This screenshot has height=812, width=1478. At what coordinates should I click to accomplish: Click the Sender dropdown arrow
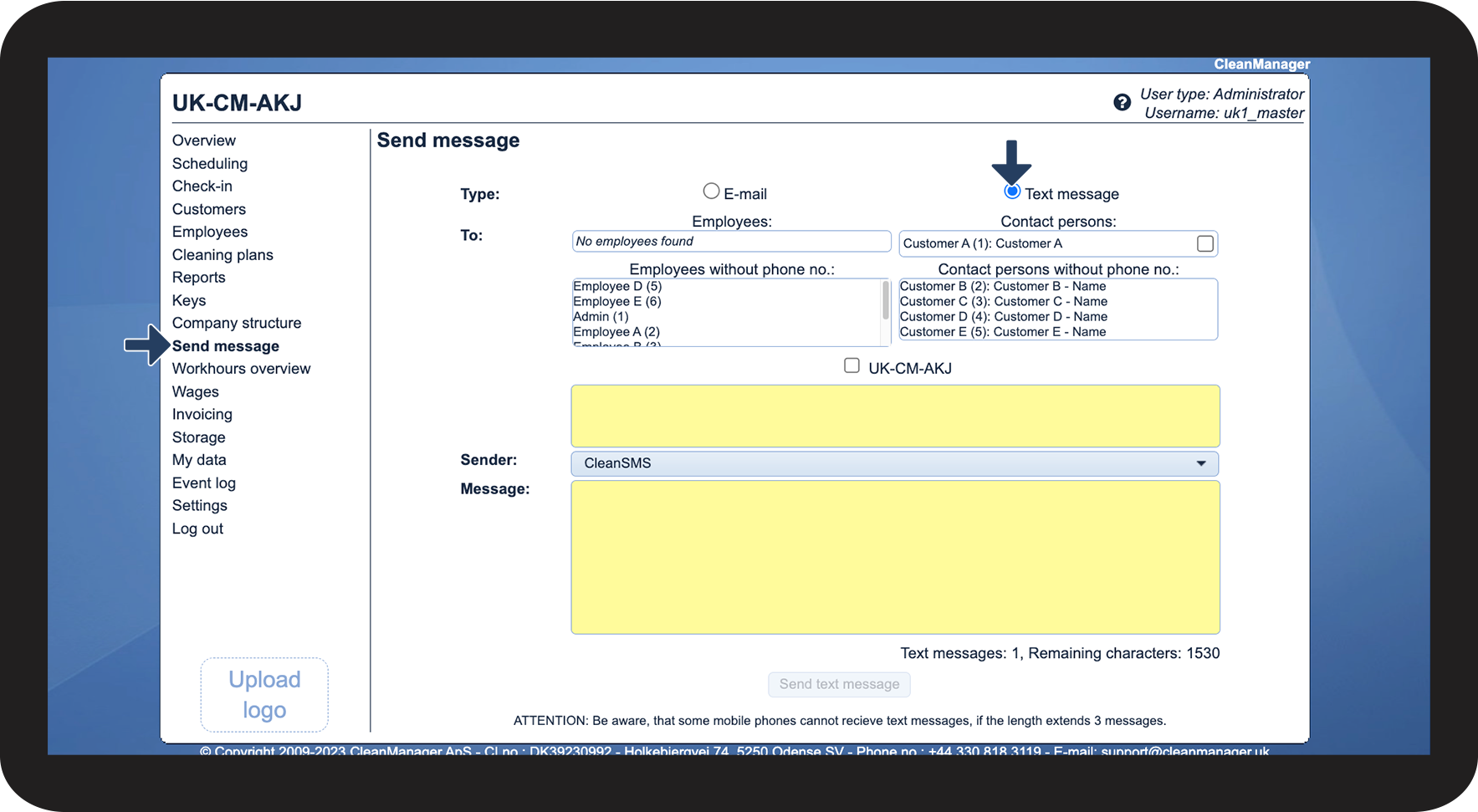[1201, 463]
